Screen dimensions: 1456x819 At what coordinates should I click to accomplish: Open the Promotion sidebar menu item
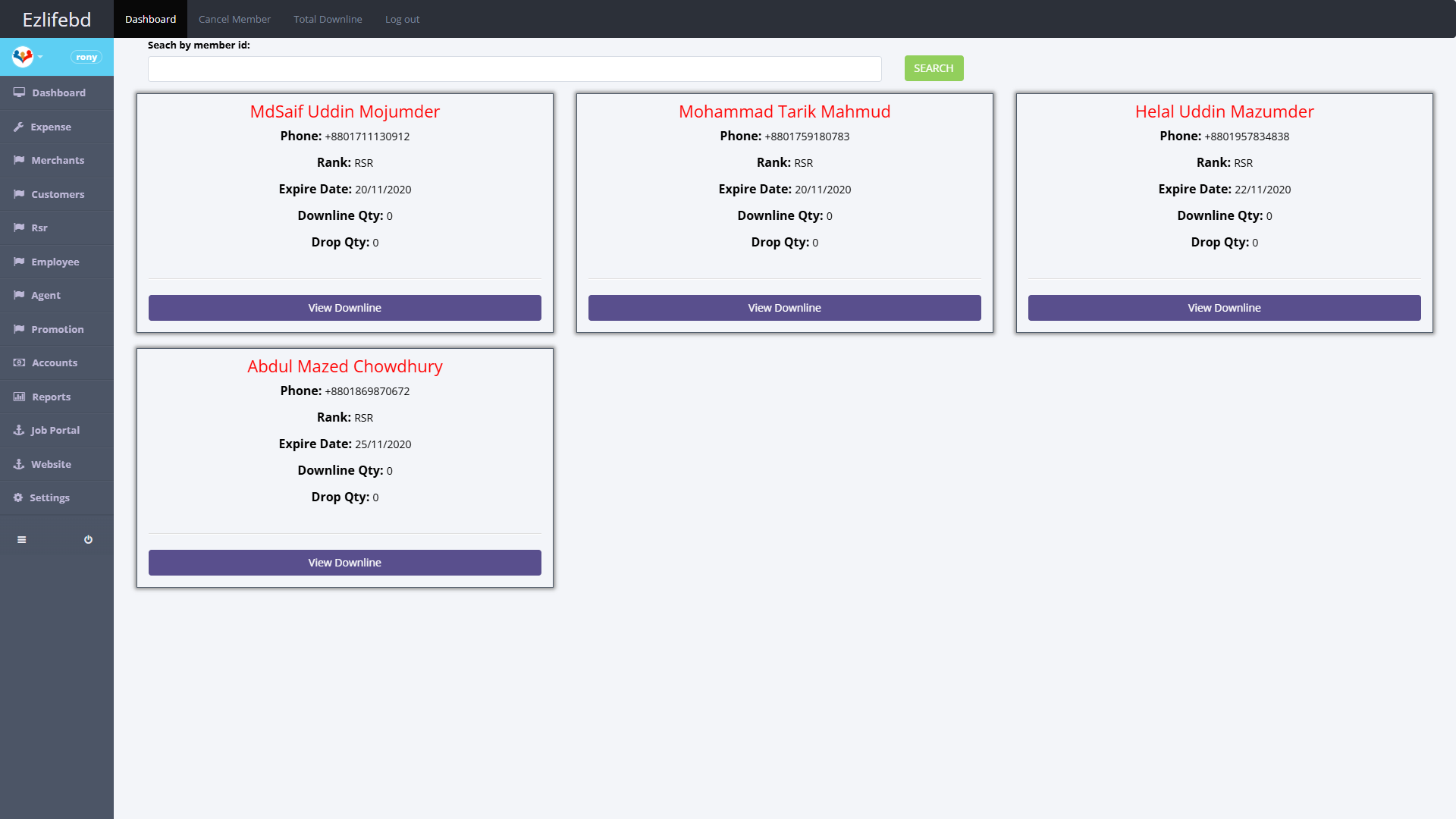click(x=57, y=329)
